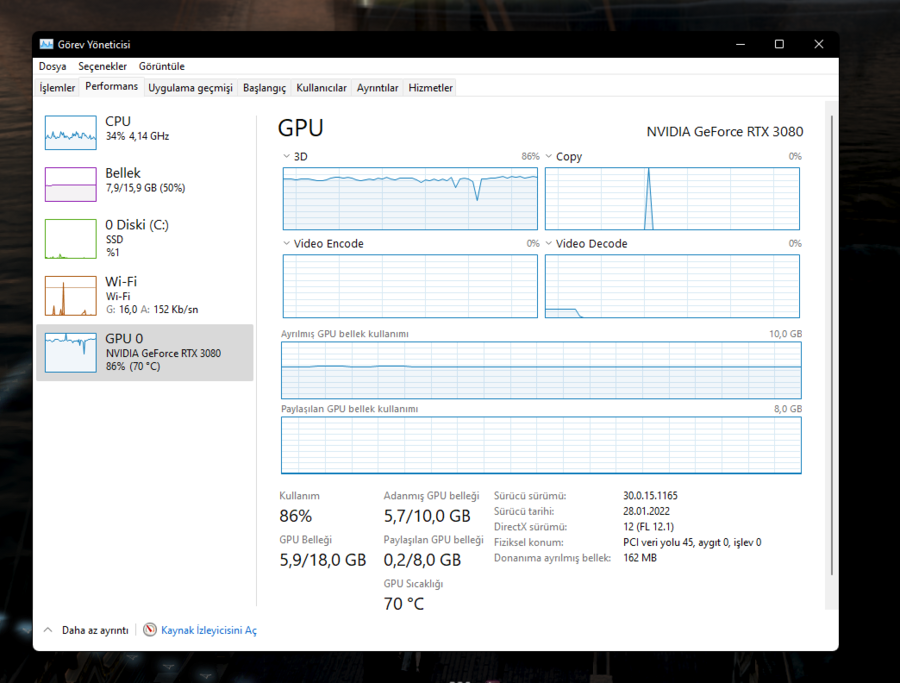Click the GPU 0 NVIDIA GeForce entry
Screen dimensions: 900x683
(x=145, y=352)
